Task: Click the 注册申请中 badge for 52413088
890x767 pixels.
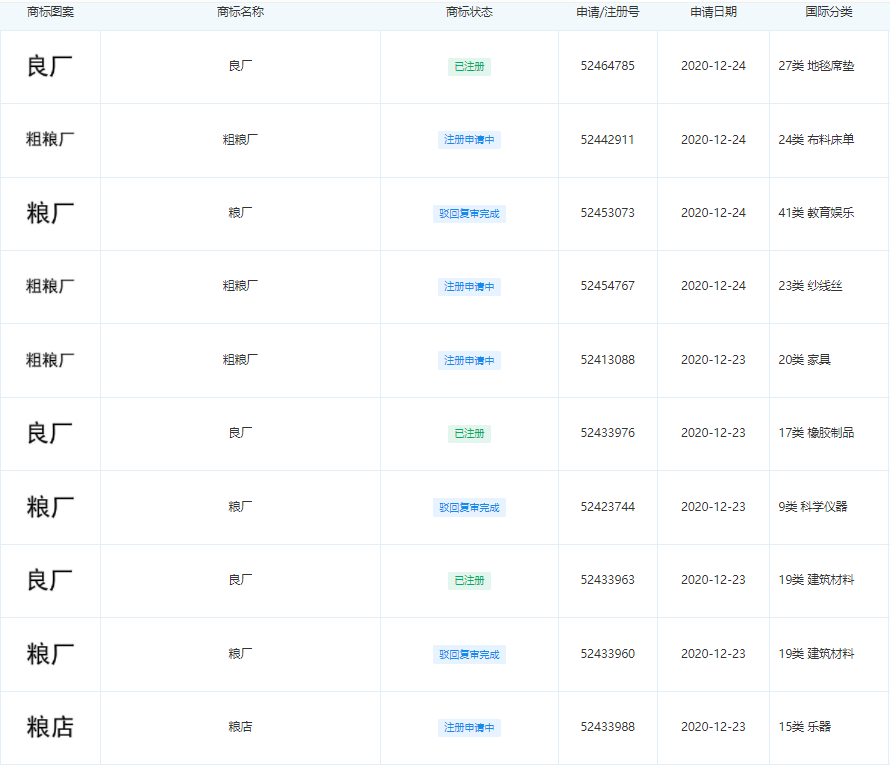Action: (x=469, y=361)
